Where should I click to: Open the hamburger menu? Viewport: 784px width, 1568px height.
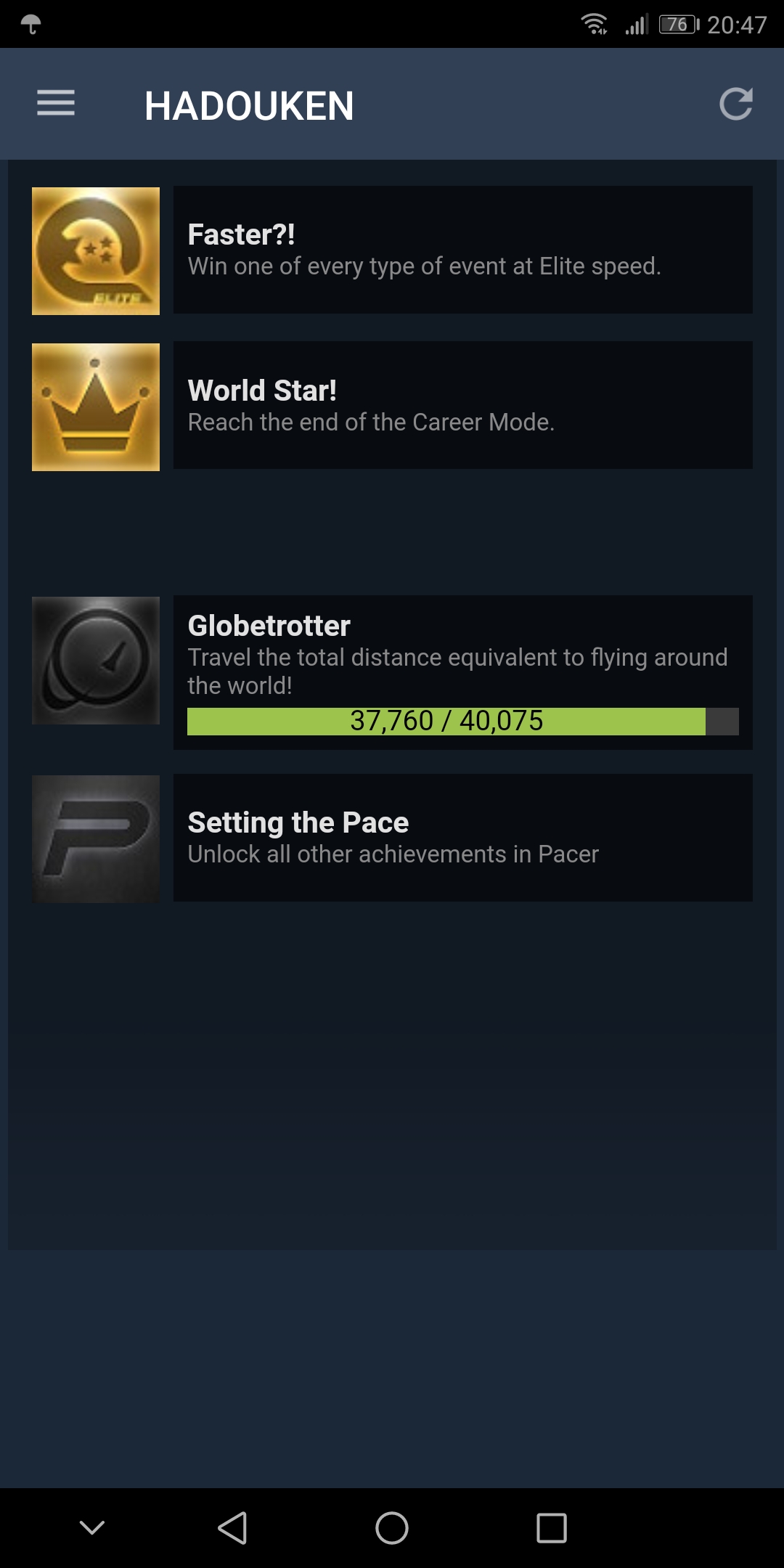pyautogui.click(x=56, y=103)
